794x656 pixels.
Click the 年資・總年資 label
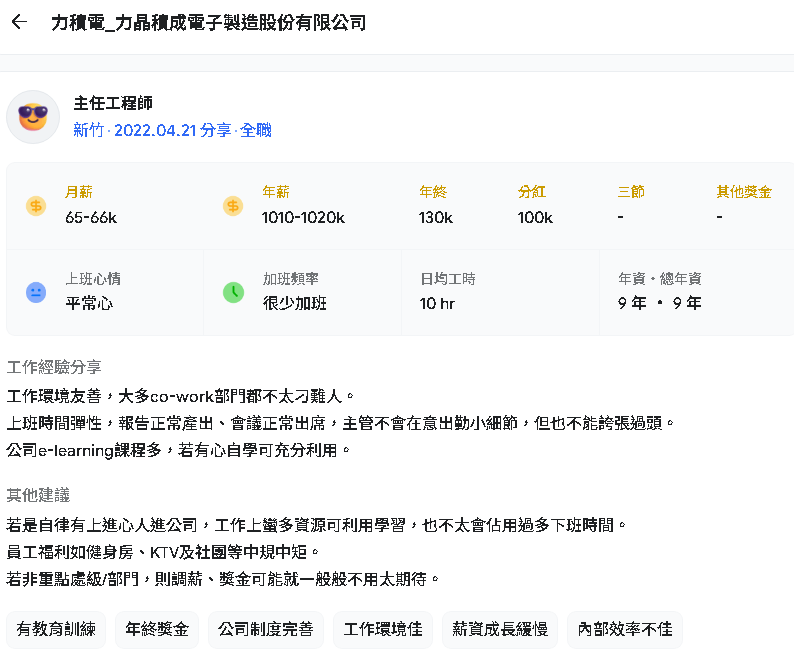660,279
